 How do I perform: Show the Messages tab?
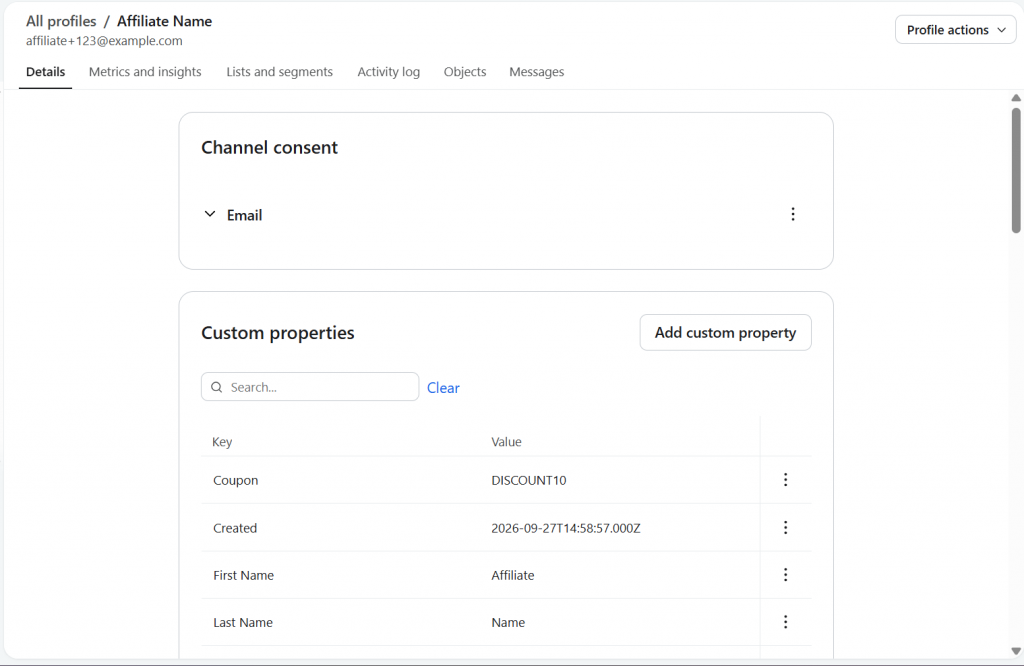tap(537, 72)
